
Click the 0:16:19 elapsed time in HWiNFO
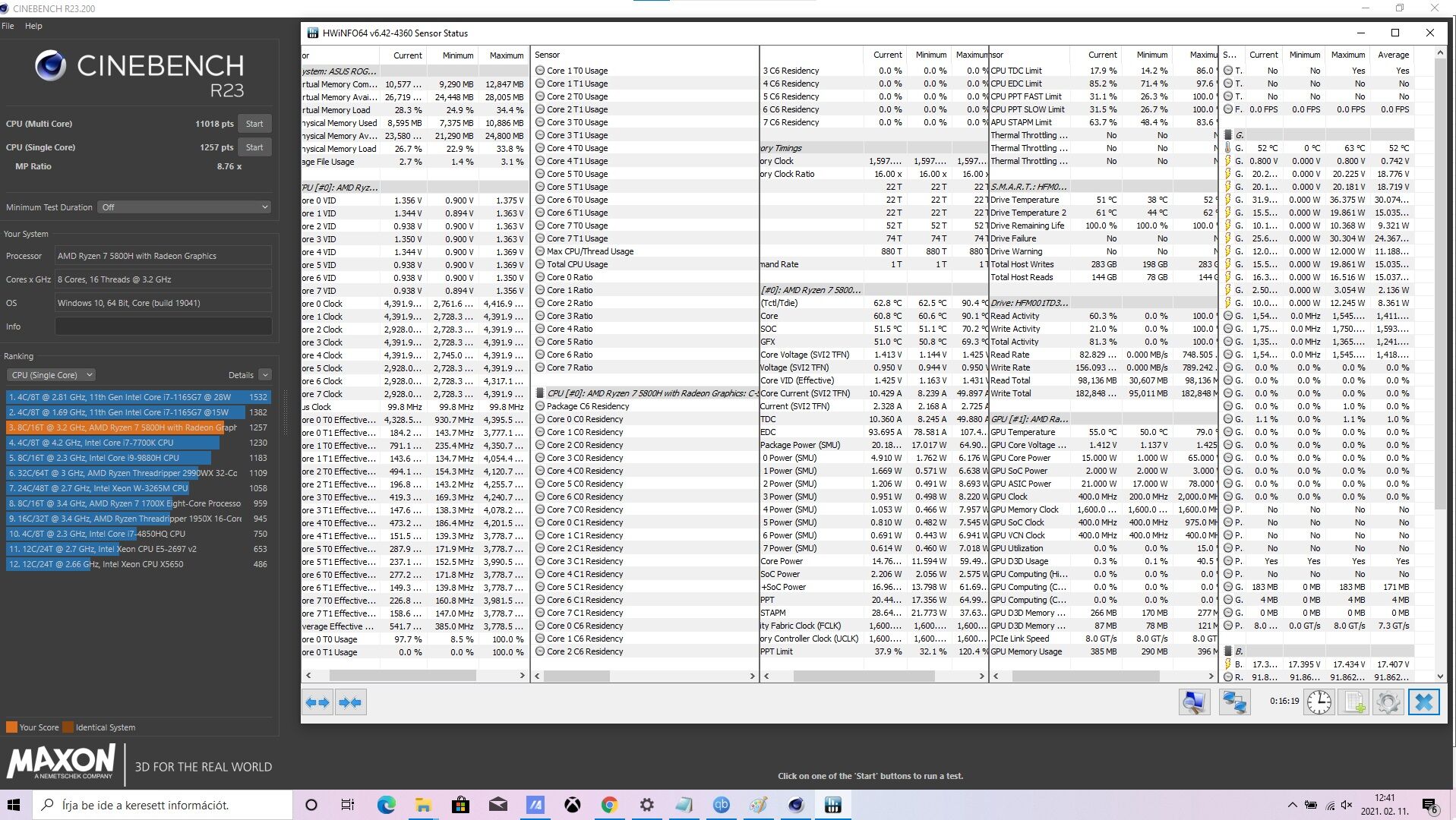[x=1284, y=702]
